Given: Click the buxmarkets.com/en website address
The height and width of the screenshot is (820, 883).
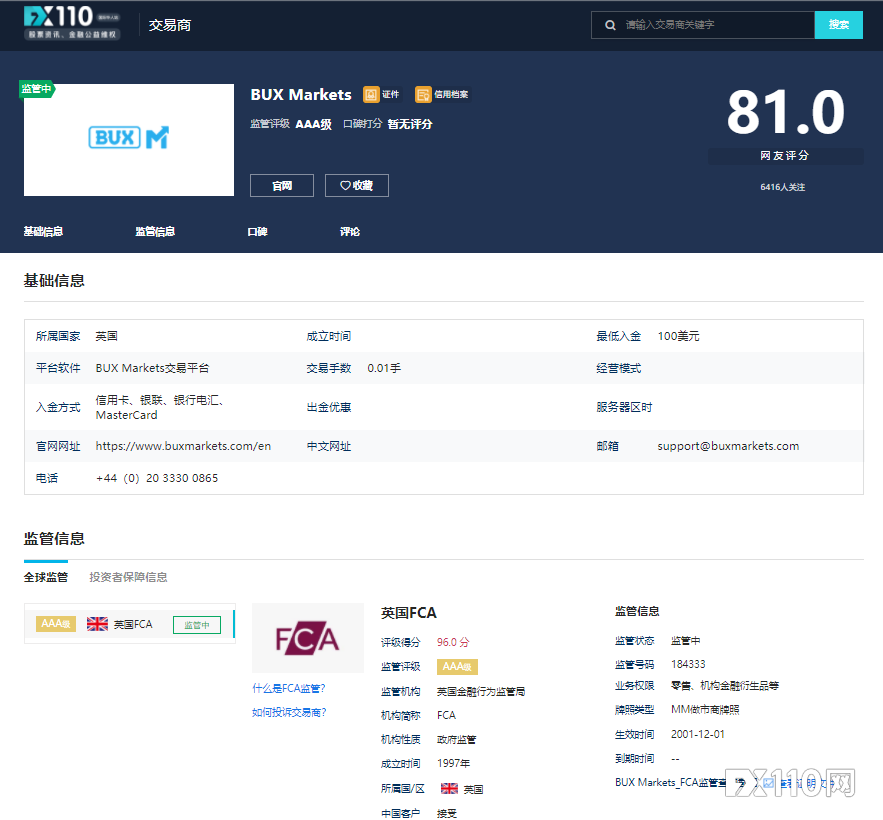Looking at the screenshot, I should click(183, 446).
